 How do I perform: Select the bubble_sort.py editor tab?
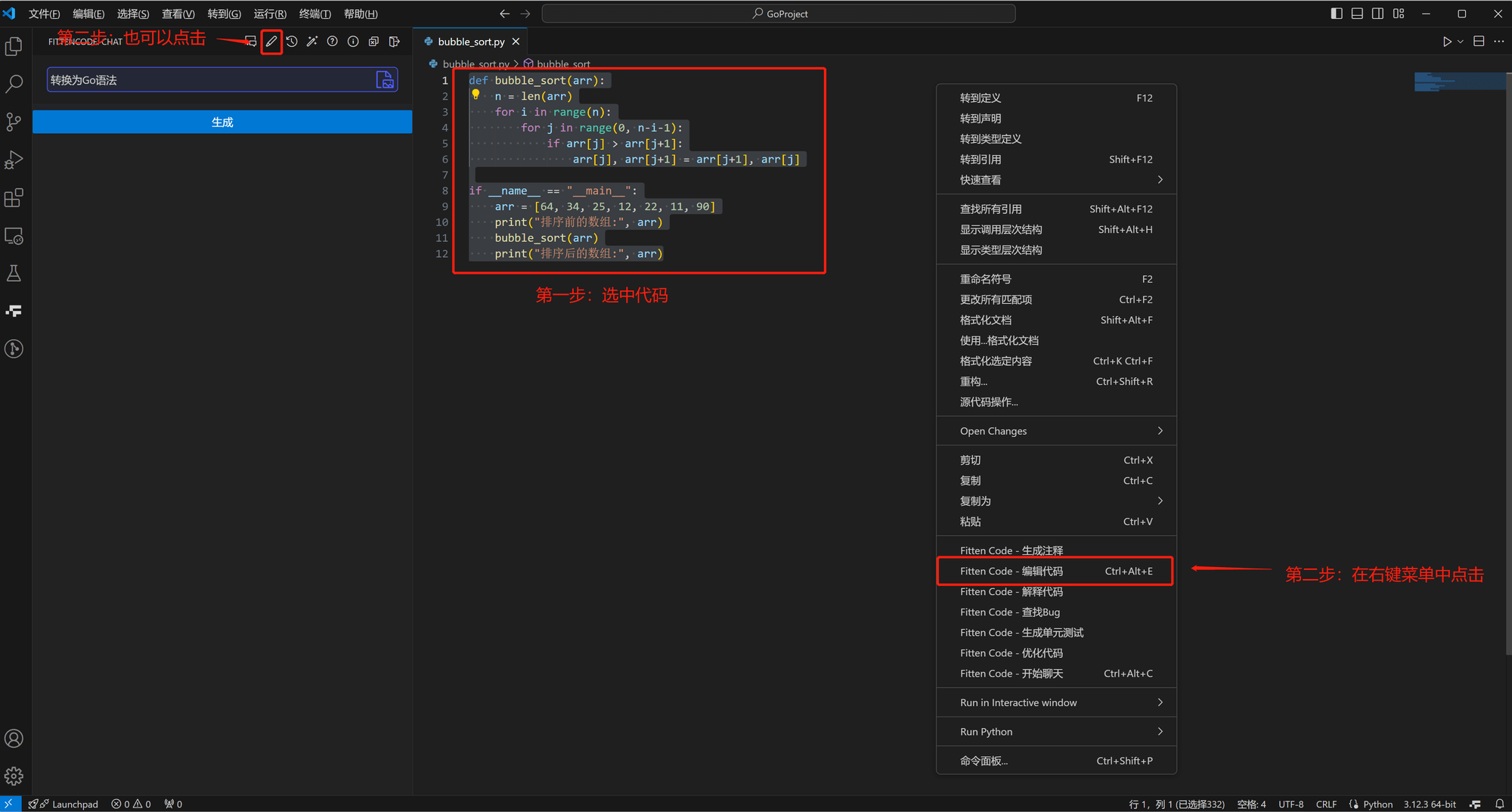click(470, 42)
